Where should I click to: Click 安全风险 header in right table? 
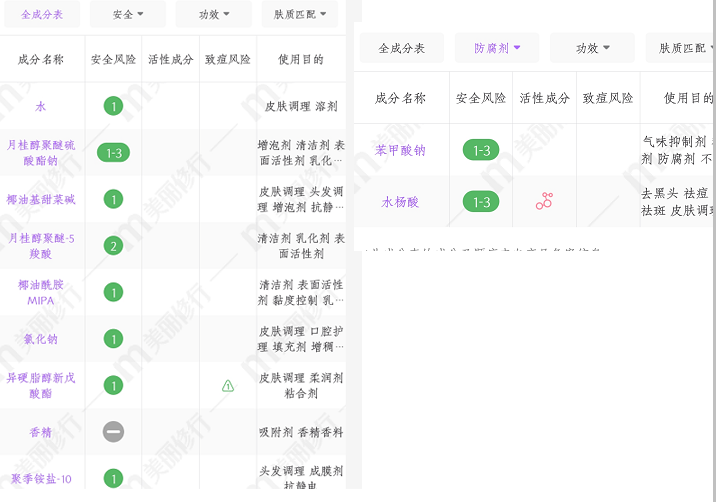[481, 98]
